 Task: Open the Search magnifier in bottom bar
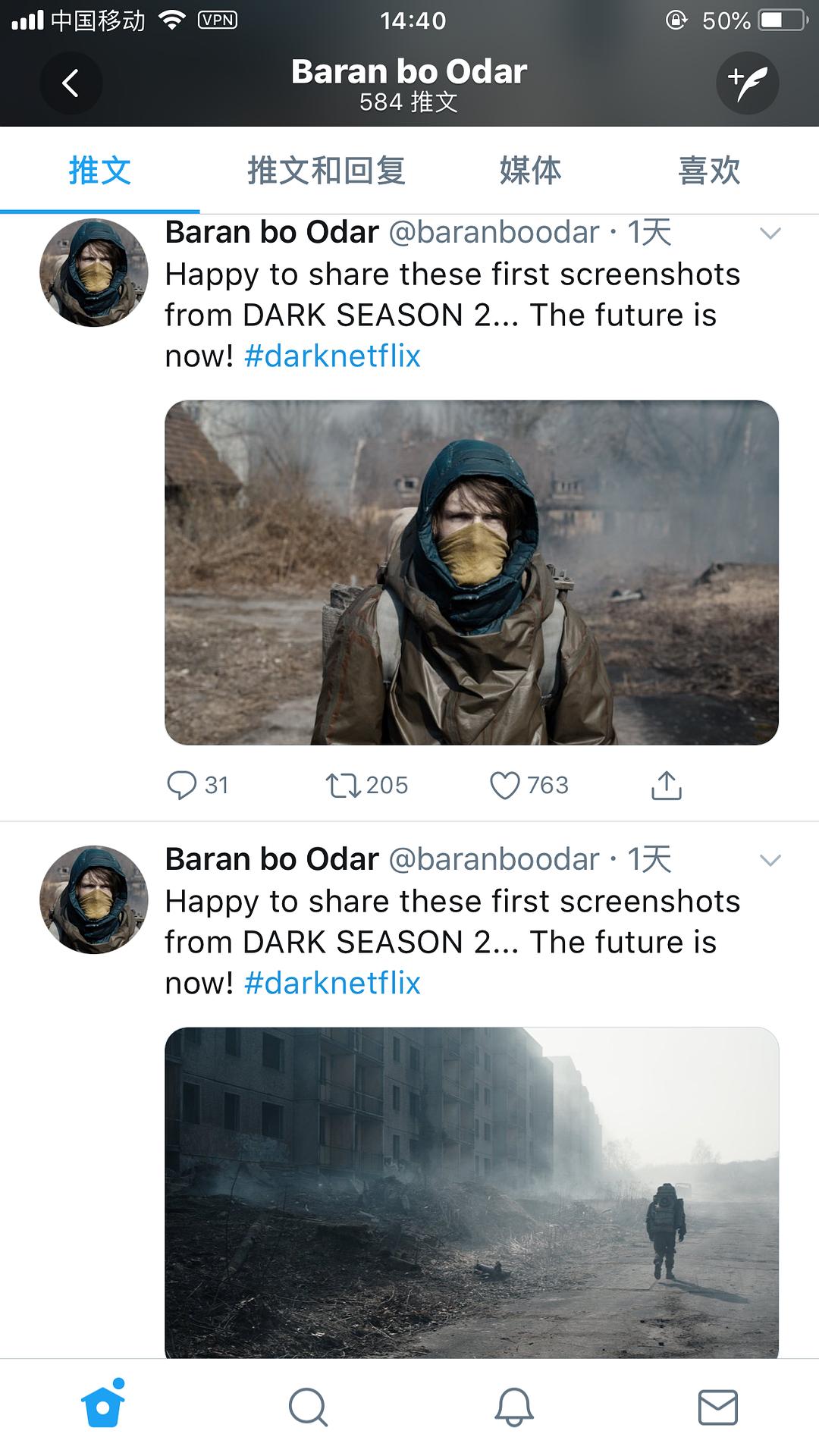tap(308, 1407)
